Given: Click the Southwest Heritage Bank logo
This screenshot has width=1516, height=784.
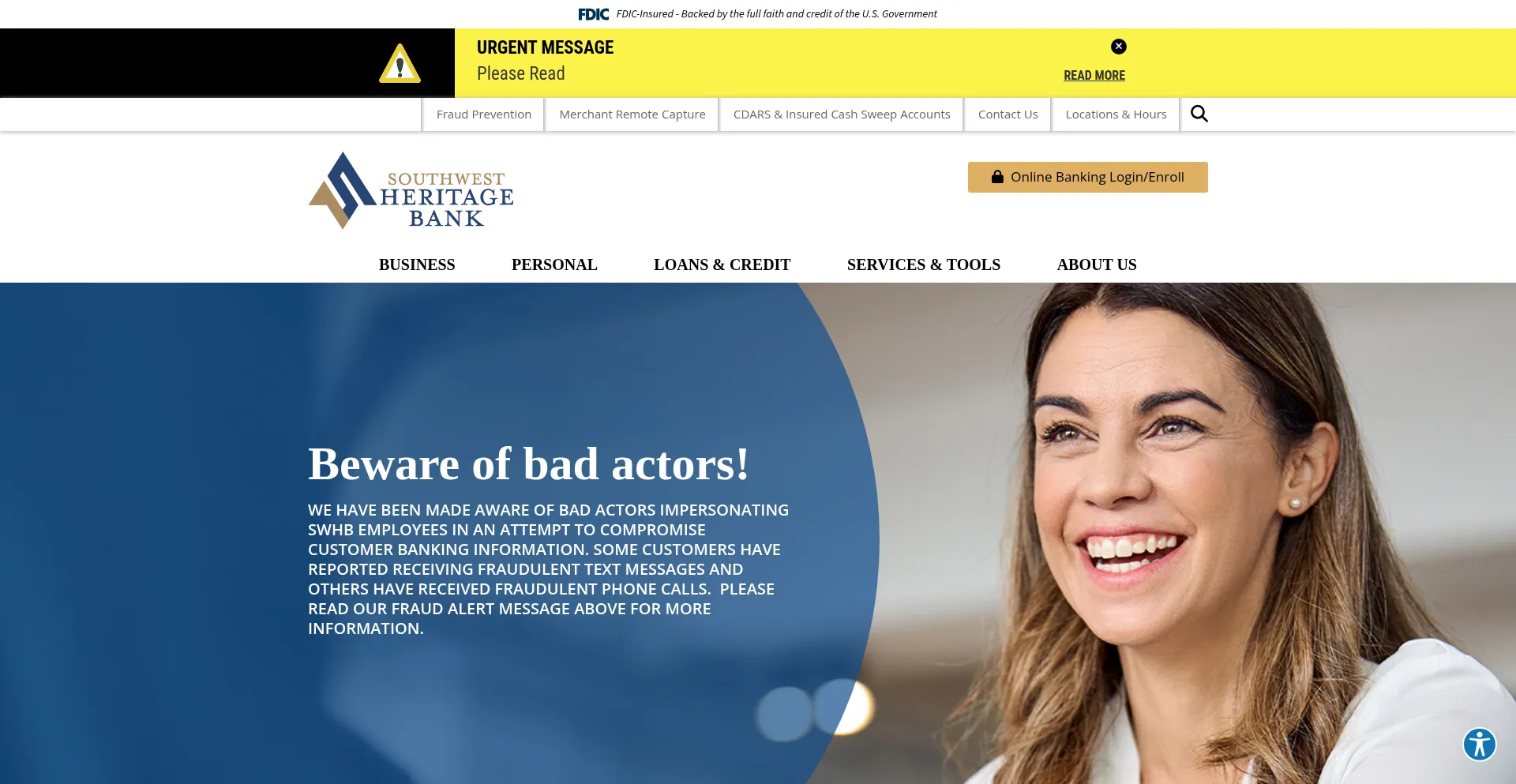Looking at the screenshot, I should 411,191.
